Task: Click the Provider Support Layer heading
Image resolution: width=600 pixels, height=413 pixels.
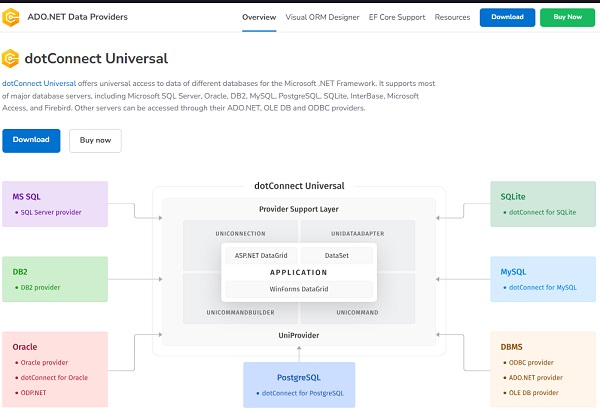Action: coord(299,209)
